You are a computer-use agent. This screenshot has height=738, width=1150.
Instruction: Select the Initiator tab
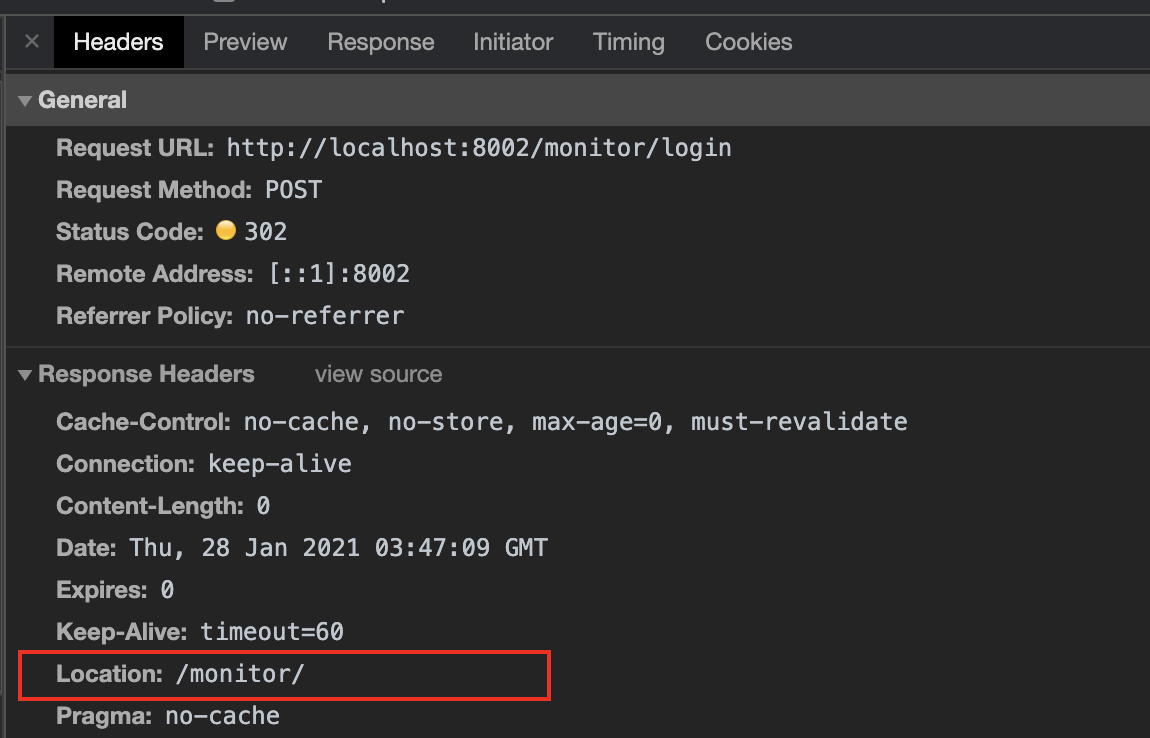513,42
